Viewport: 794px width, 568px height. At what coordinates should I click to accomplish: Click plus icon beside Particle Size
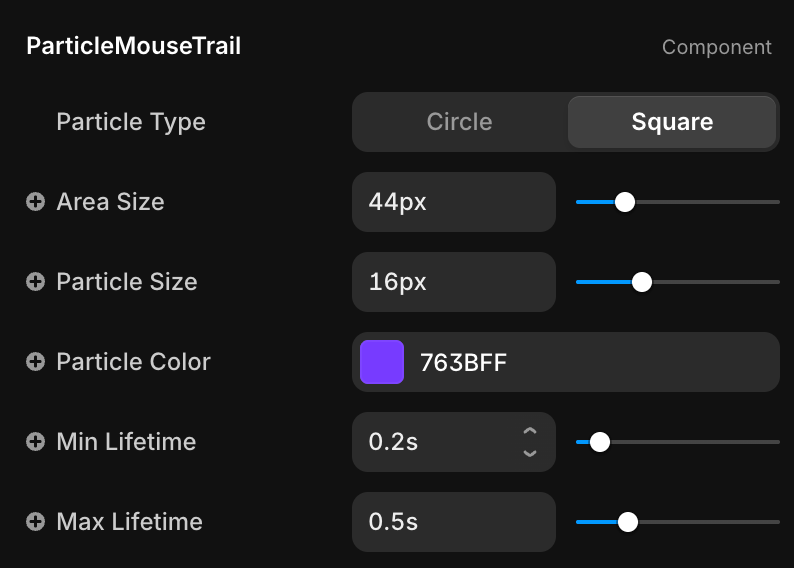[35, 282]
